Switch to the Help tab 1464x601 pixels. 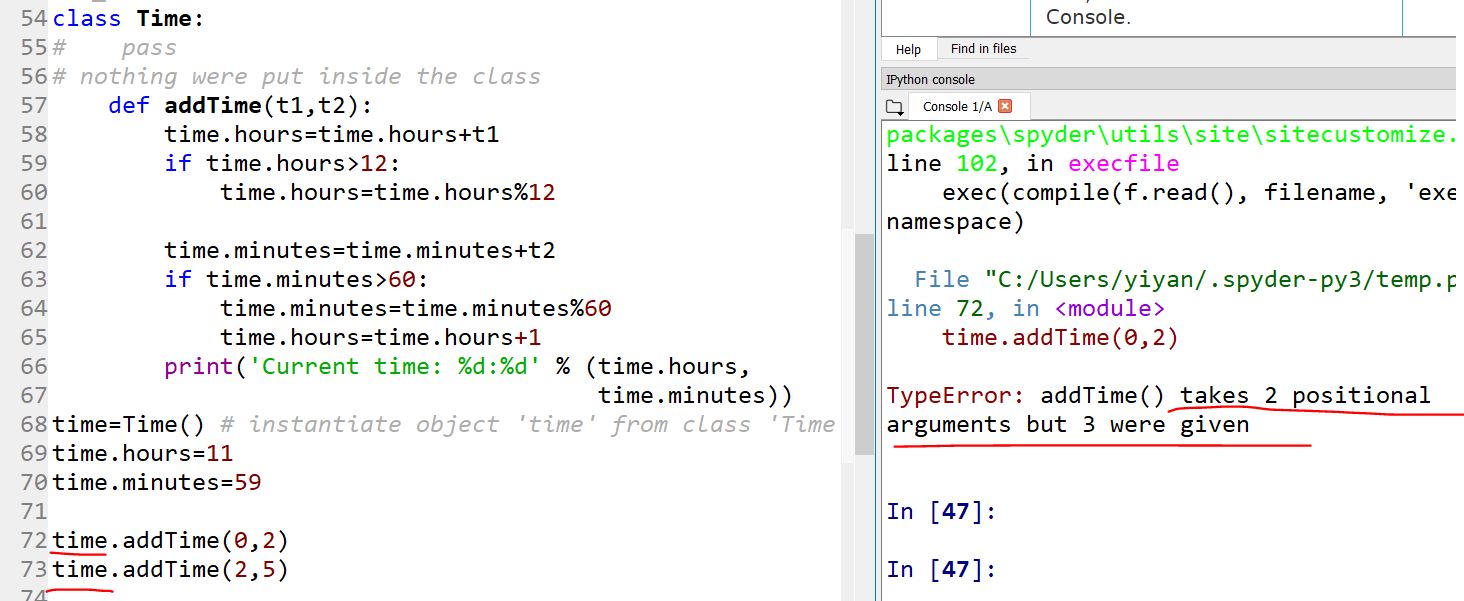(908, 49)
